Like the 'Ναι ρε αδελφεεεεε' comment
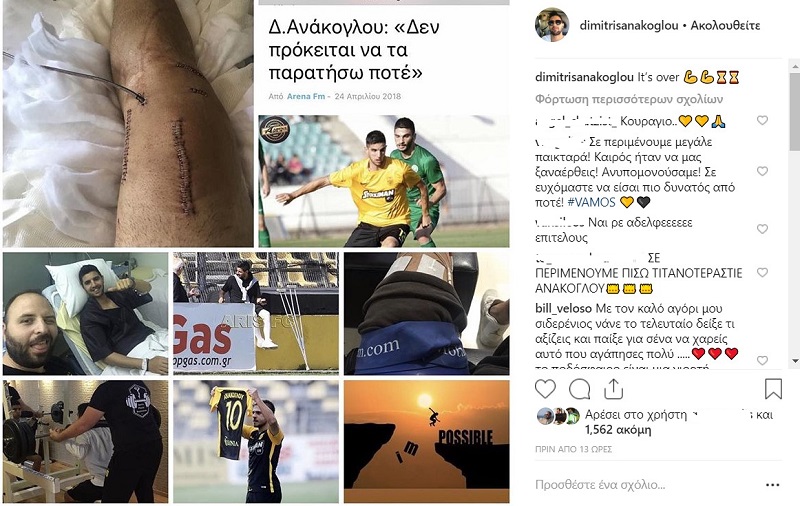 [762, 229]
